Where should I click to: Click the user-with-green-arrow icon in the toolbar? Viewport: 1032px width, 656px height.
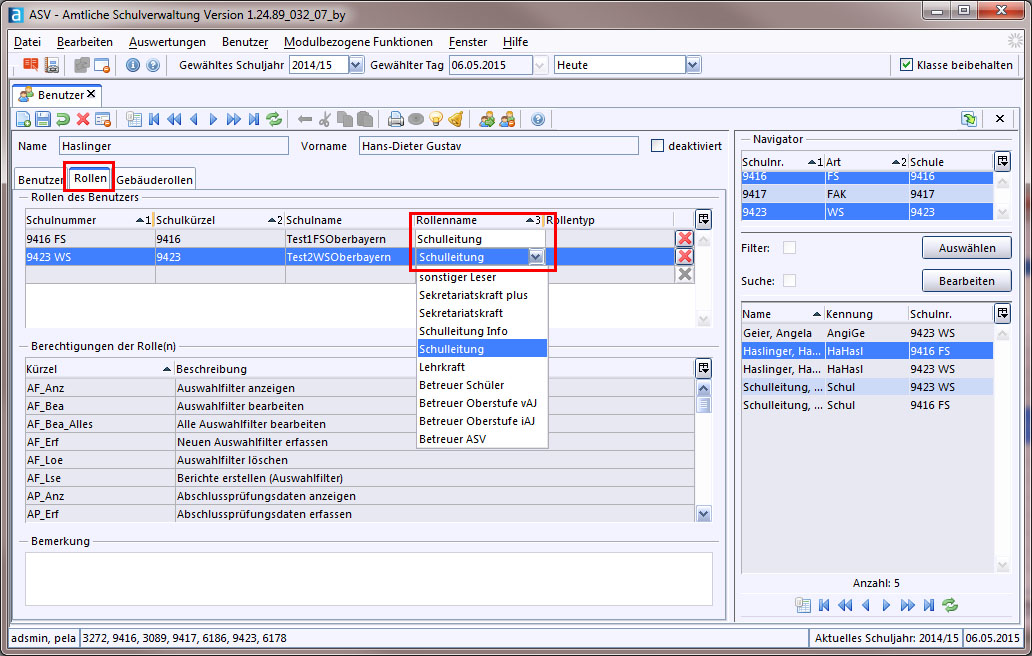tap(487, 119)
